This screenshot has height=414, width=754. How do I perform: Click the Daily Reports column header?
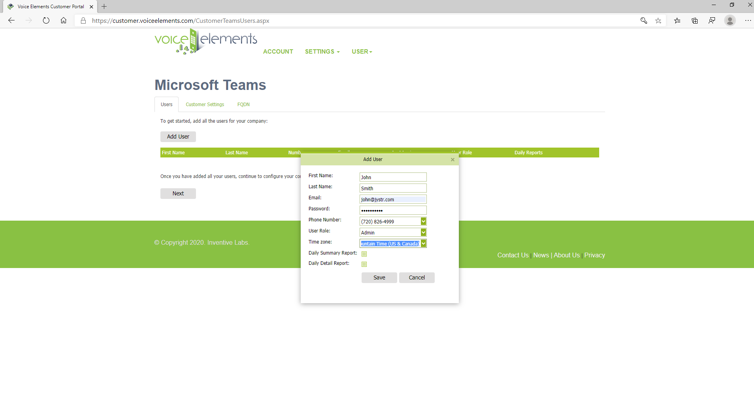(528, 152)
